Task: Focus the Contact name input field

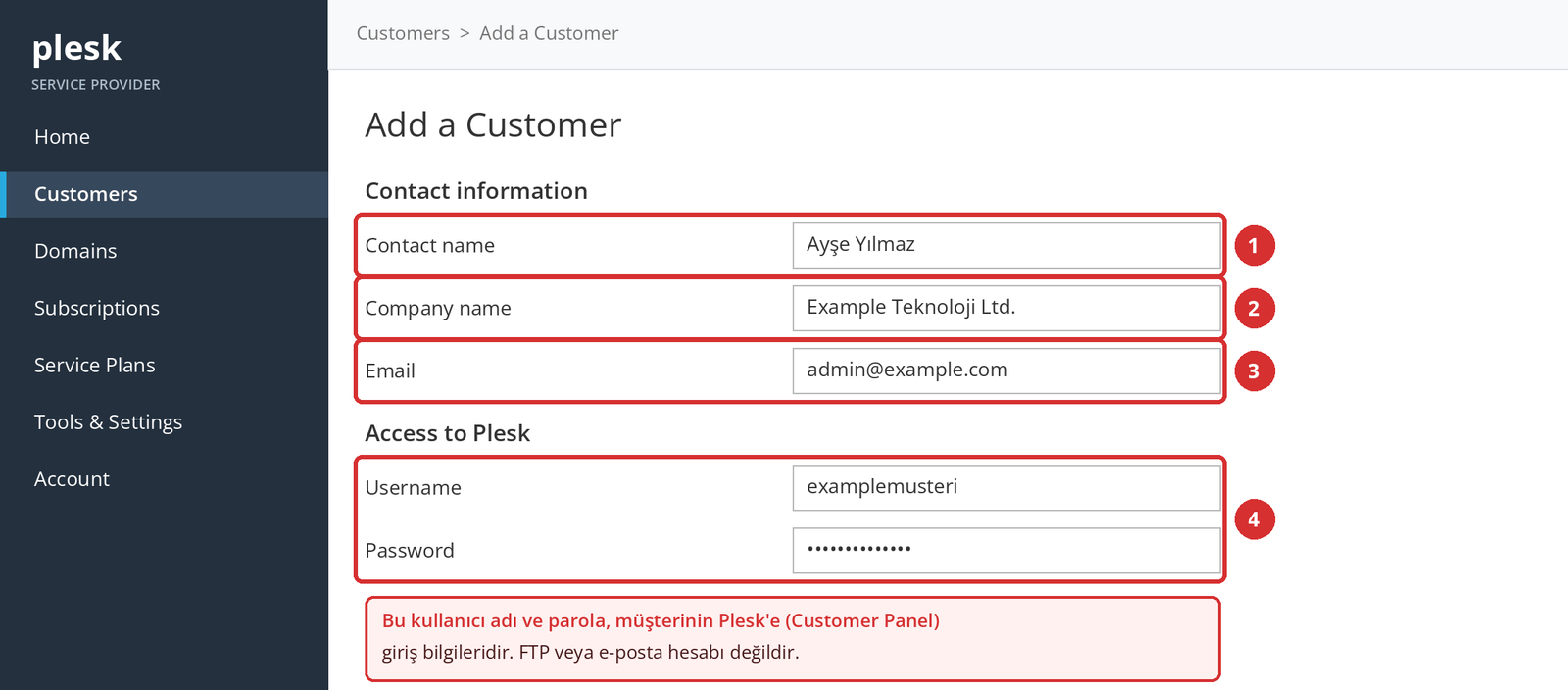Action: point(1006,245)
